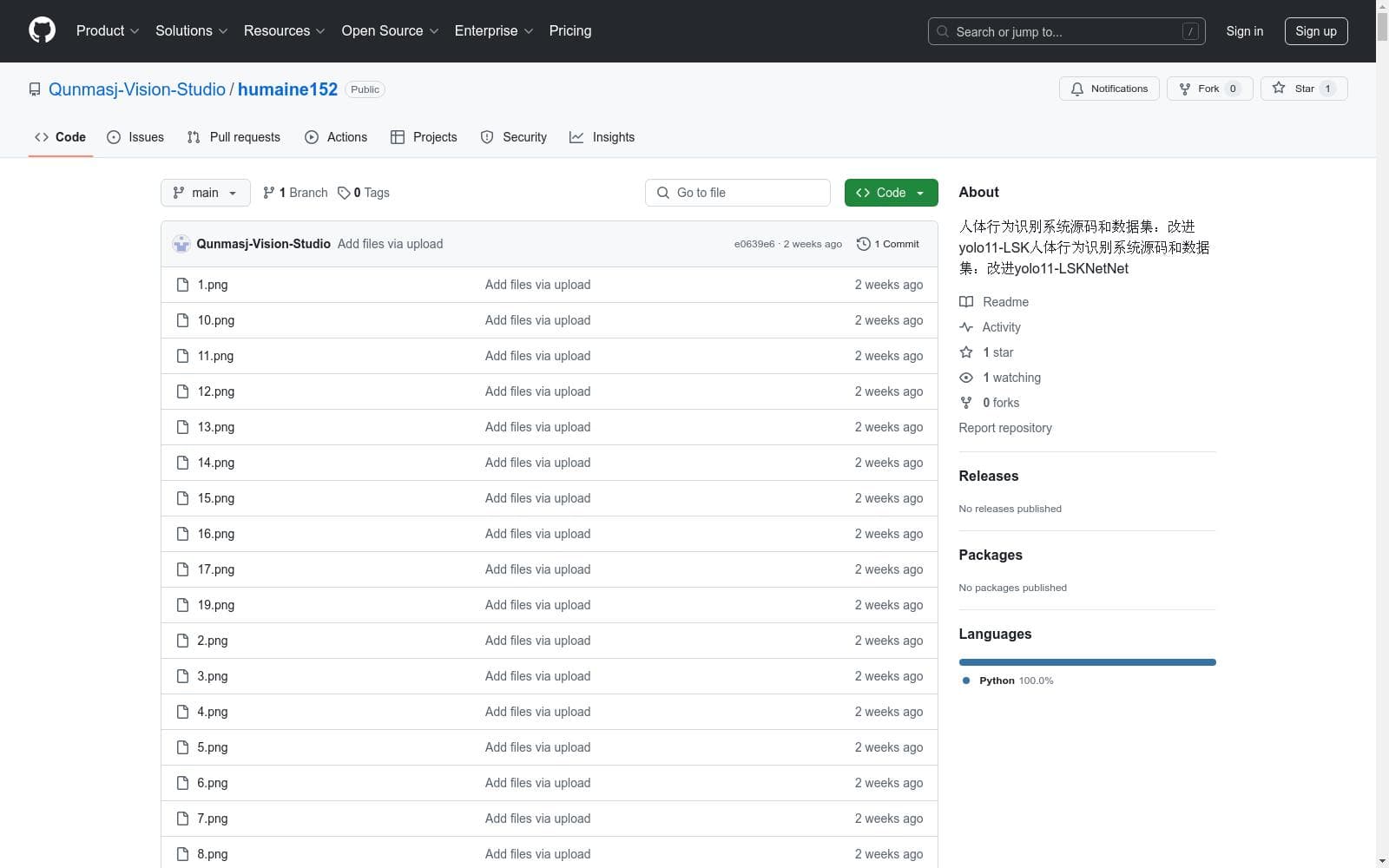Open the green Code dropdown

click(891, 193)
